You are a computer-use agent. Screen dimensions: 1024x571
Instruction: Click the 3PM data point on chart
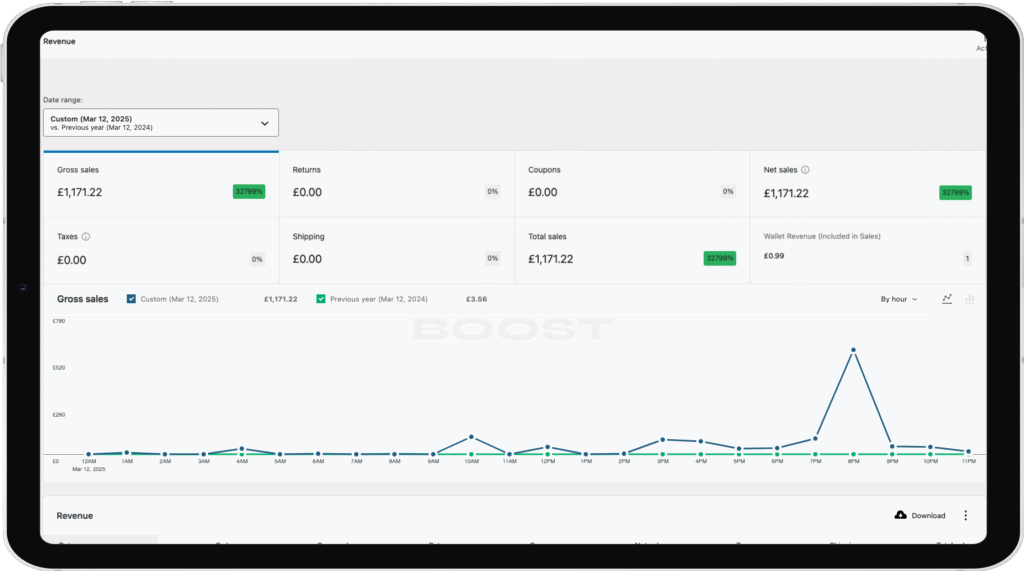pyautogui.click(x=663, y=440)
